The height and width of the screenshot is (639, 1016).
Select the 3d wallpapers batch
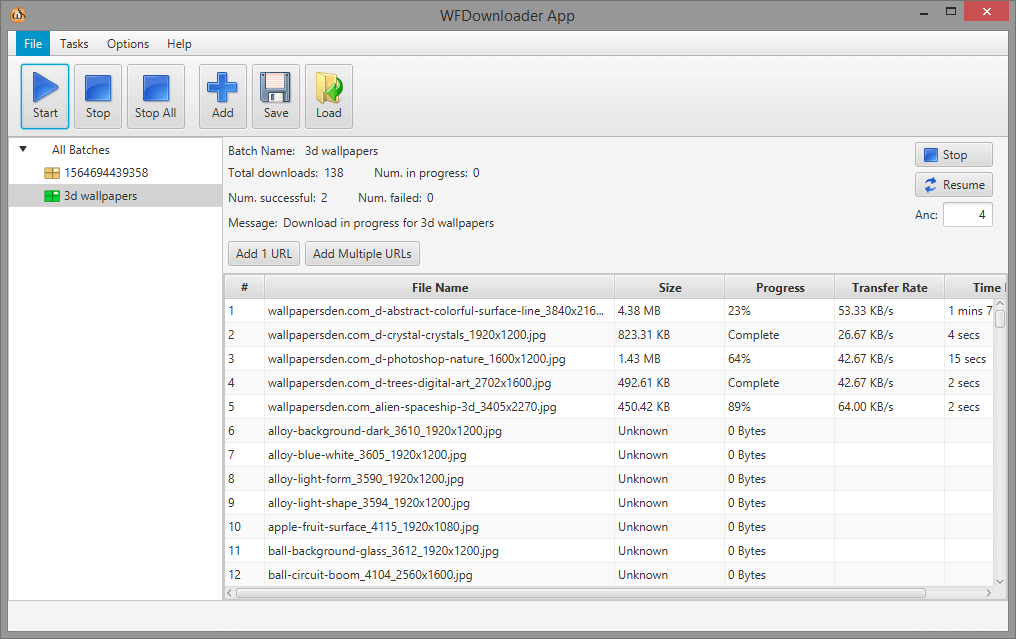click(100, 196)
